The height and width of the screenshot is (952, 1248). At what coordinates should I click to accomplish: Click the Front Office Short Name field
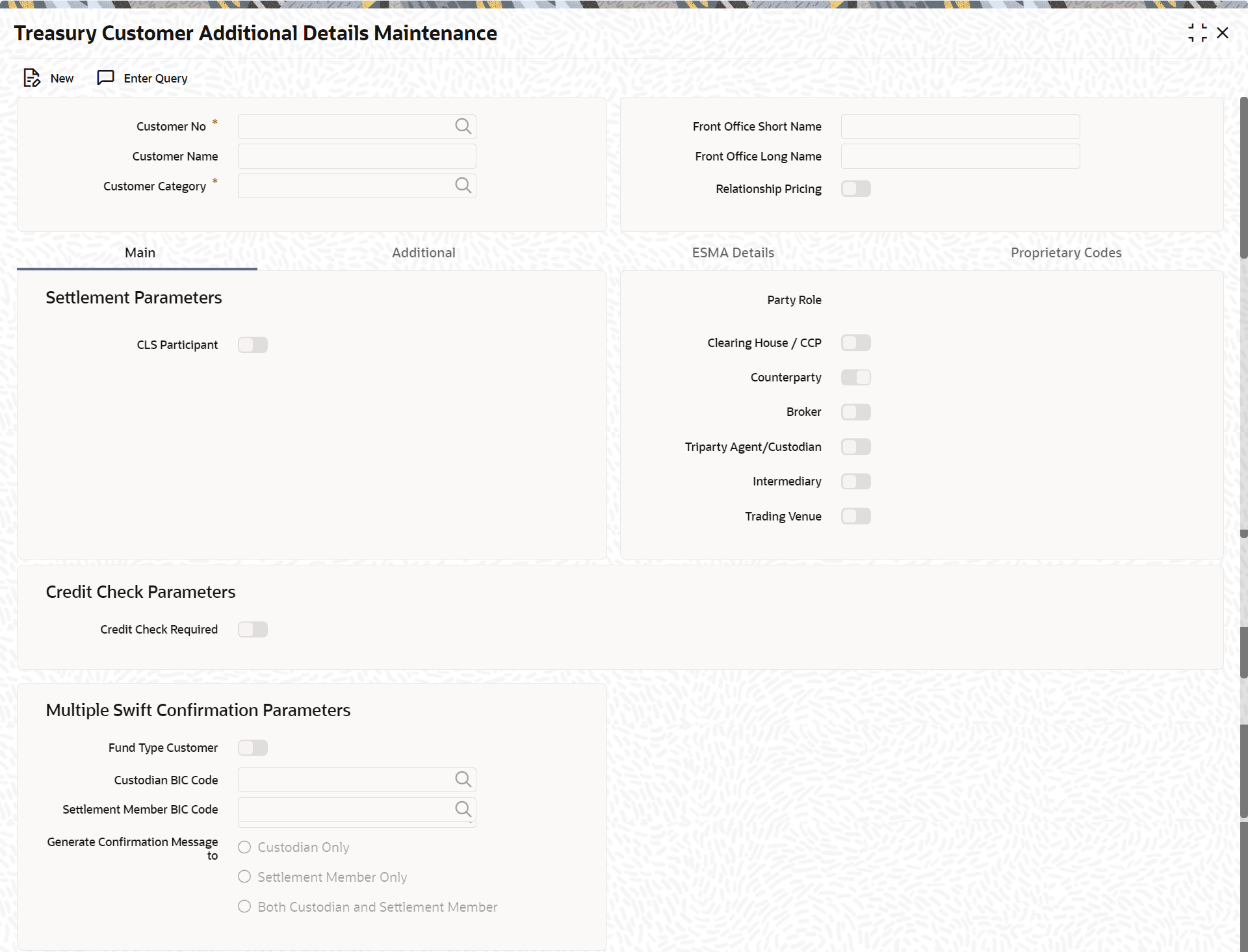click(960, 127)
